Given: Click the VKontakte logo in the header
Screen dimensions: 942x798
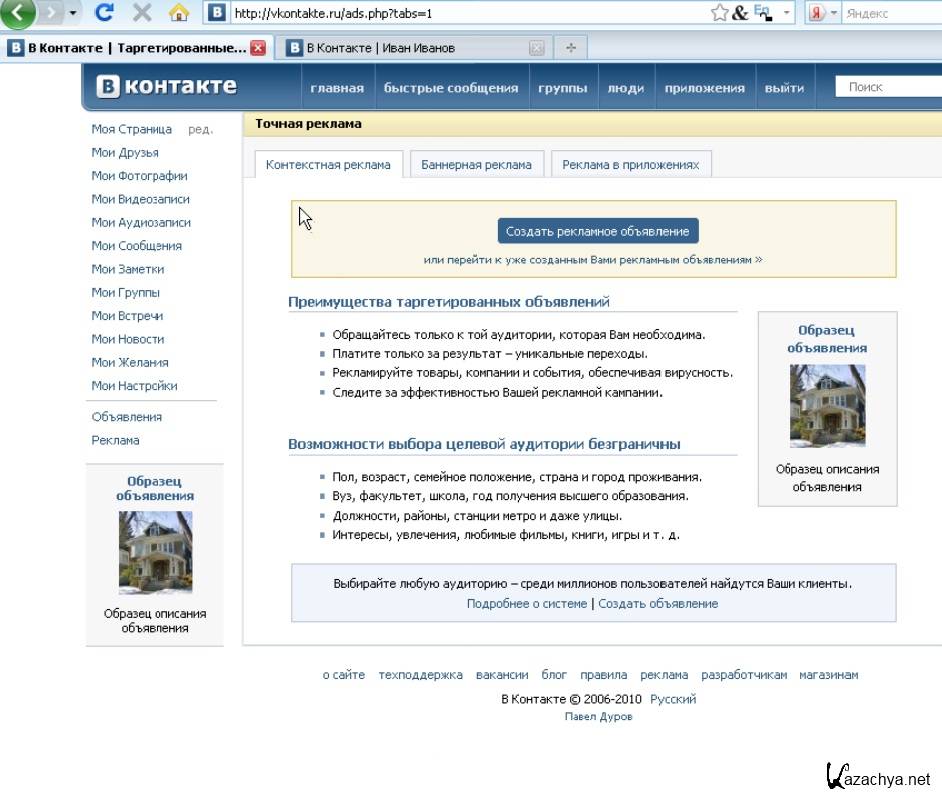Looking at the screenshot, I should pyautogui.click(x=167, y=86).
